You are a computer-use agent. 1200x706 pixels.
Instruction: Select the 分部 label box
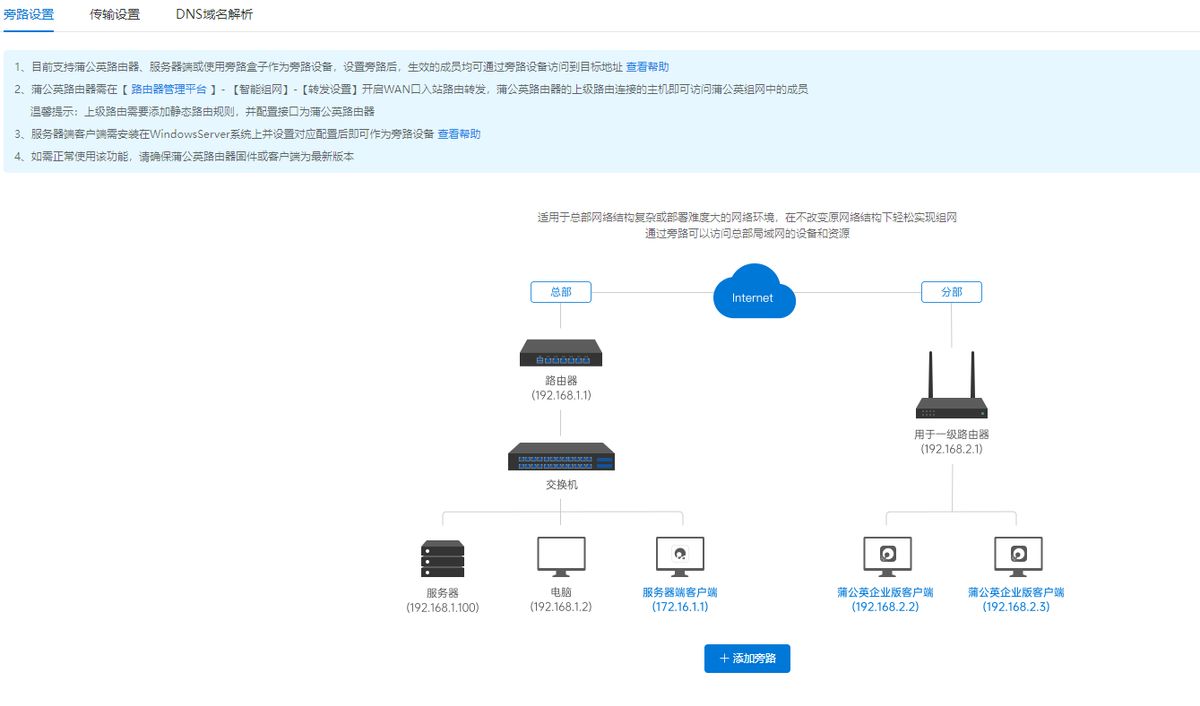coord(951,292)
